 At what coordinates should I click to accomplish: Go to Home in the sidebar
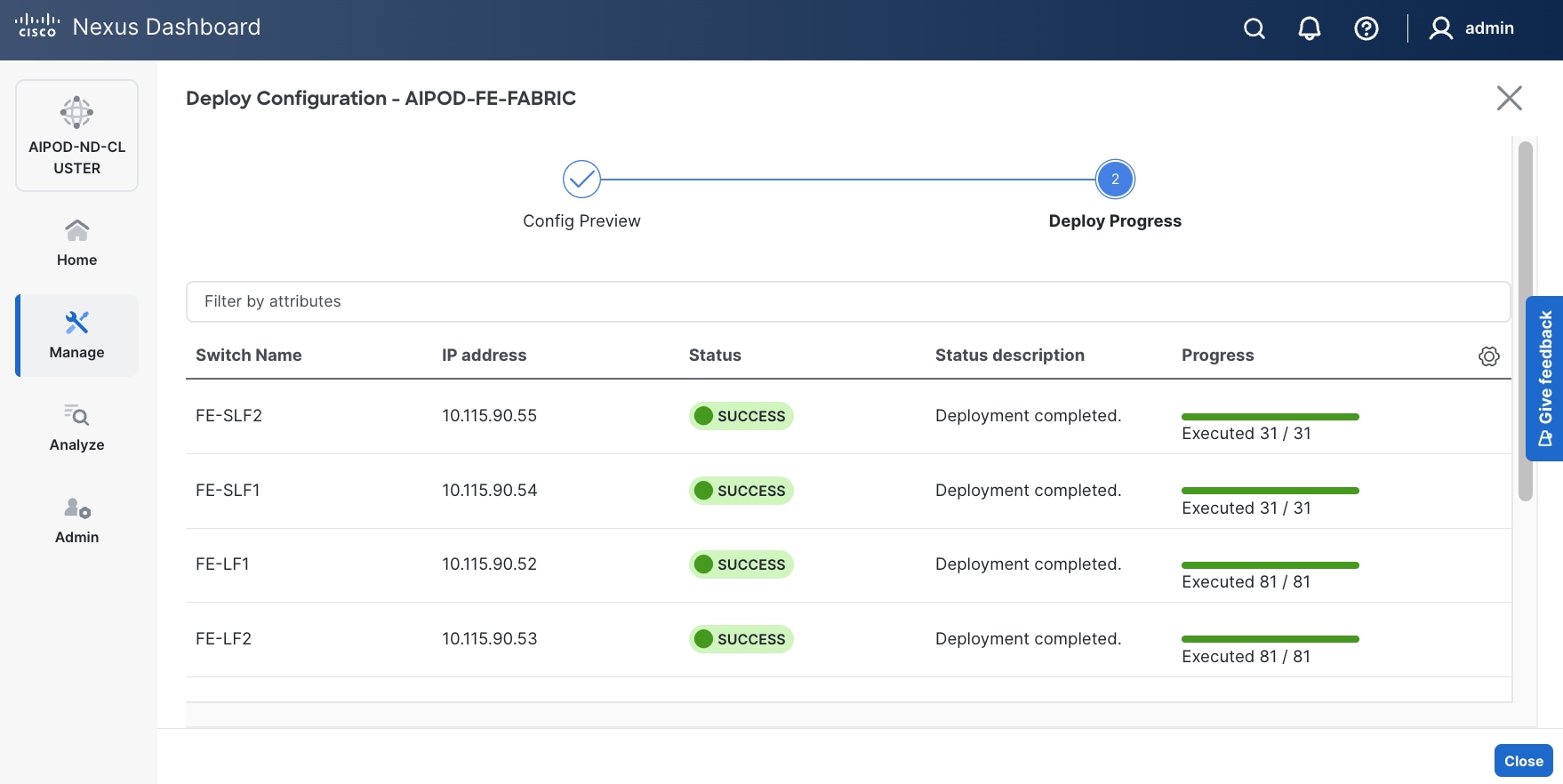76,243
